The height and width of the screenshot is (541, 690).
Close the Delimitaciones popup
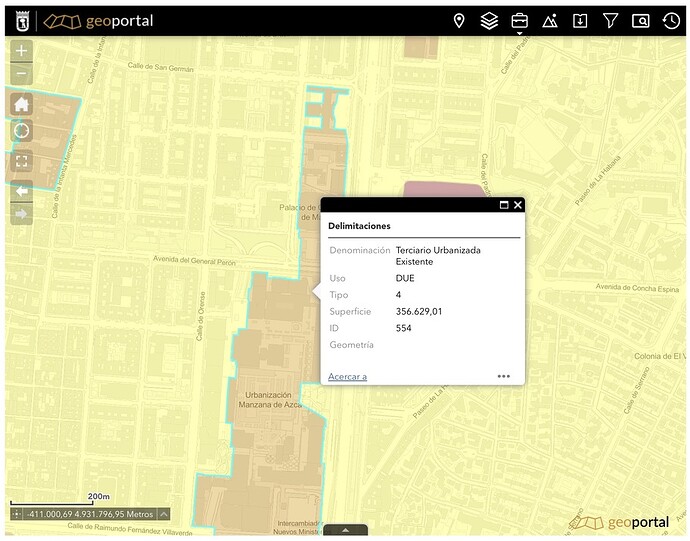click(518, 205)
